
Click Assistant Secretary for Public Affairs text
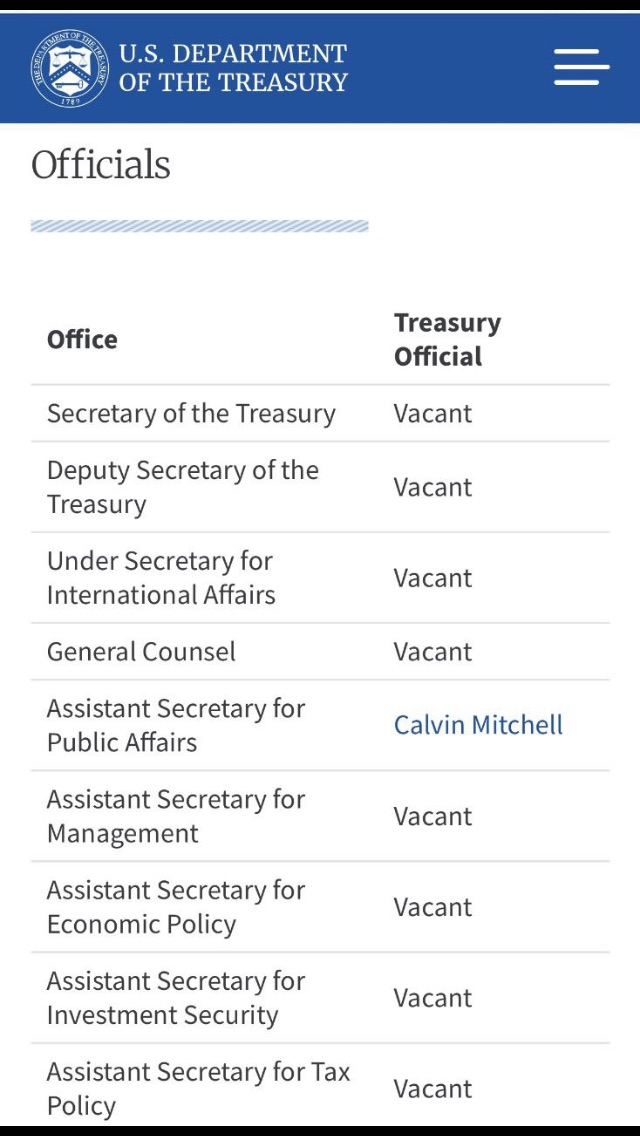176,725
